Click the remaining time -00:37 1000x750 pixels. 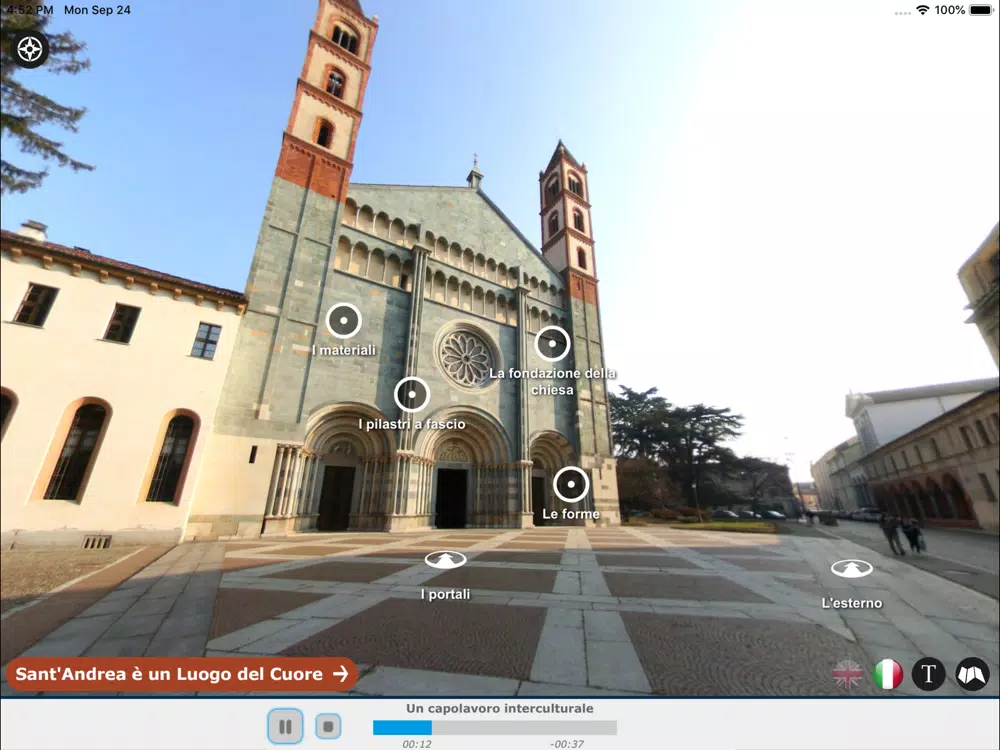(567, 744)
